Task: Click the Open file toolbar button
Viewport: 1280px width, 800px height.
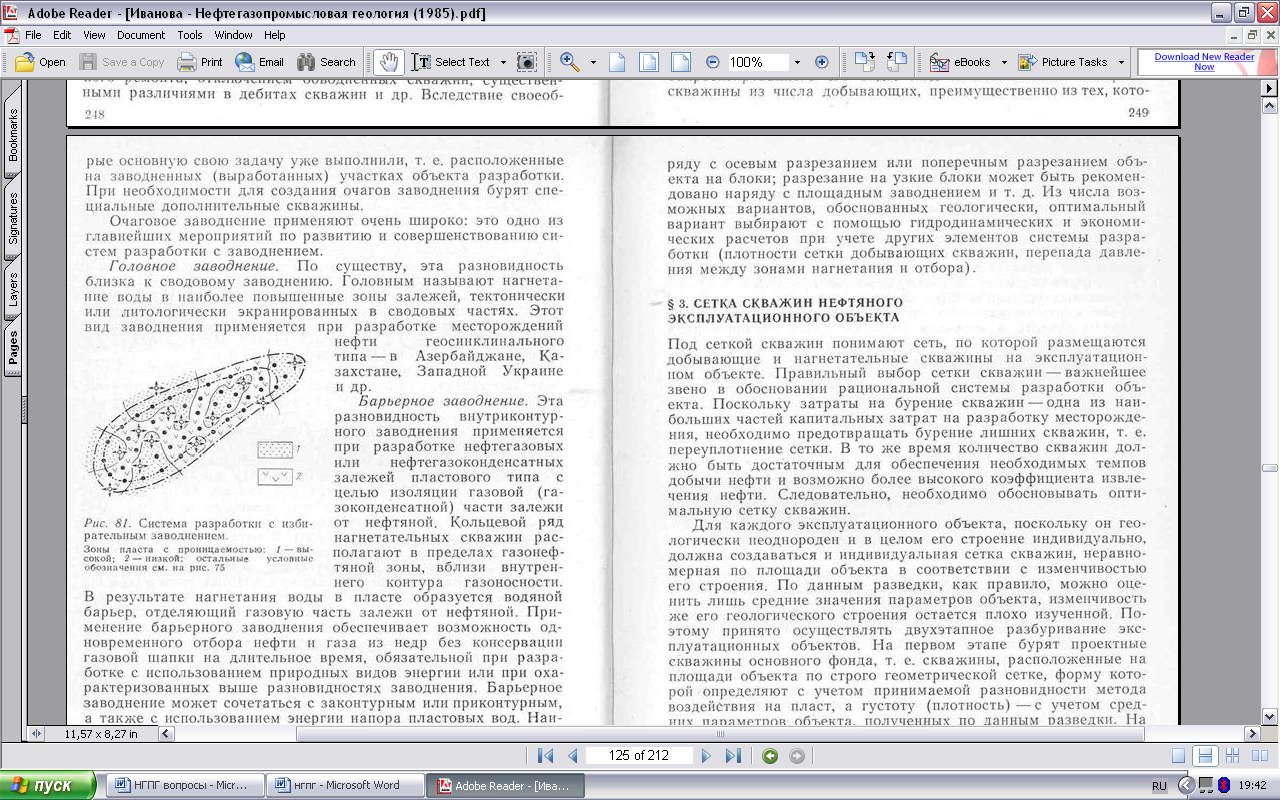Action: [x=40, y=62]
